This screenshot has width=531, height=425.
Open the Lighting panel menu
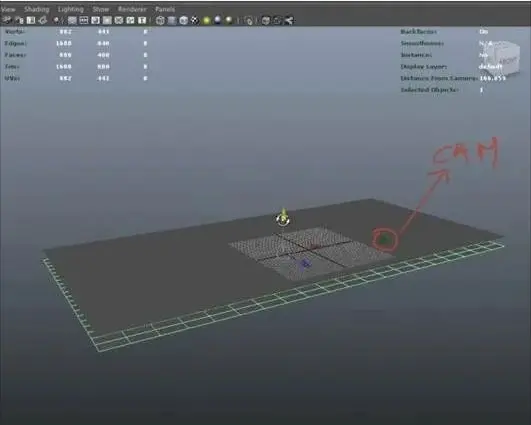[x=70, y=9]
